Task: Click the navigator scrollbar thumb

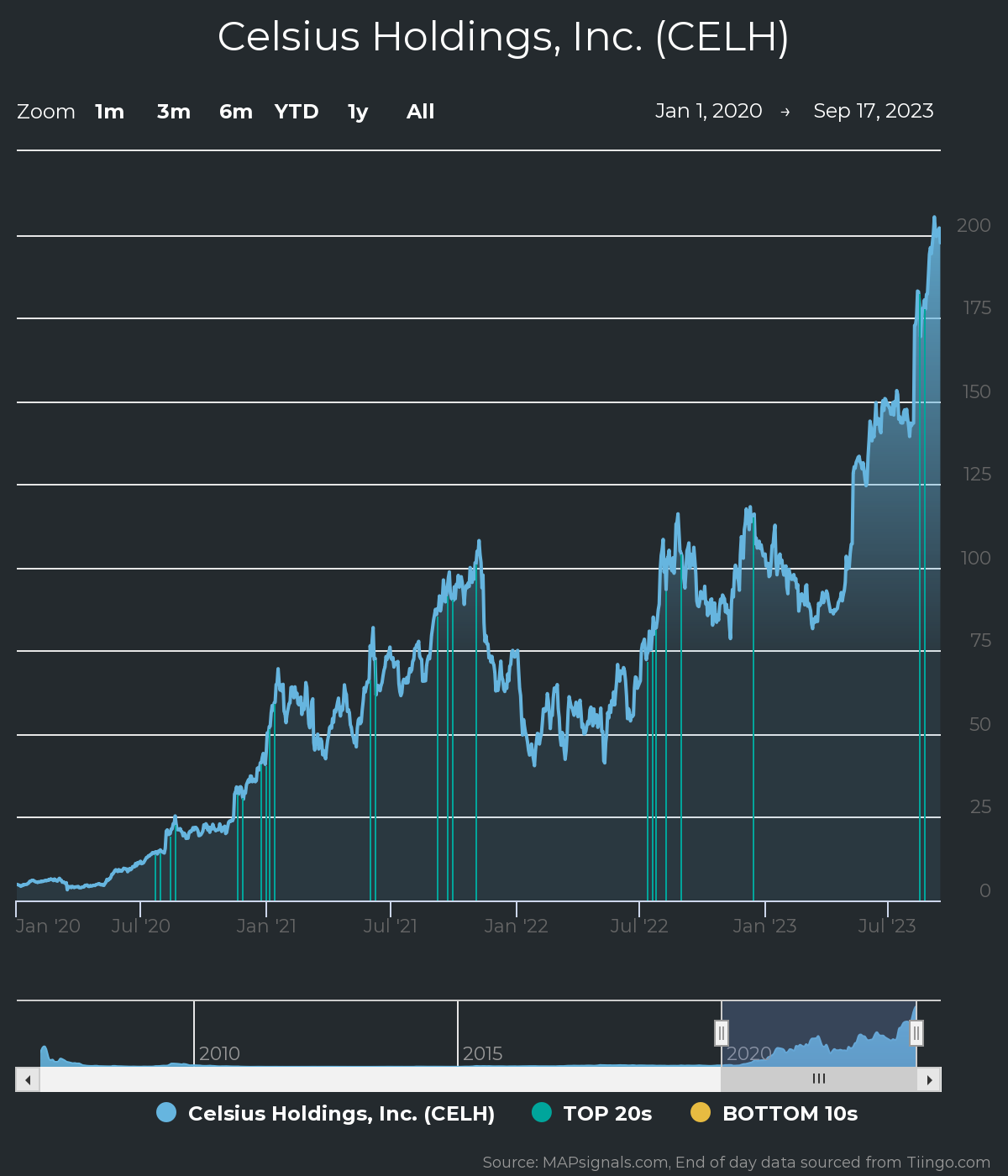Action: pyautogui.click(x=819, y=1079)
